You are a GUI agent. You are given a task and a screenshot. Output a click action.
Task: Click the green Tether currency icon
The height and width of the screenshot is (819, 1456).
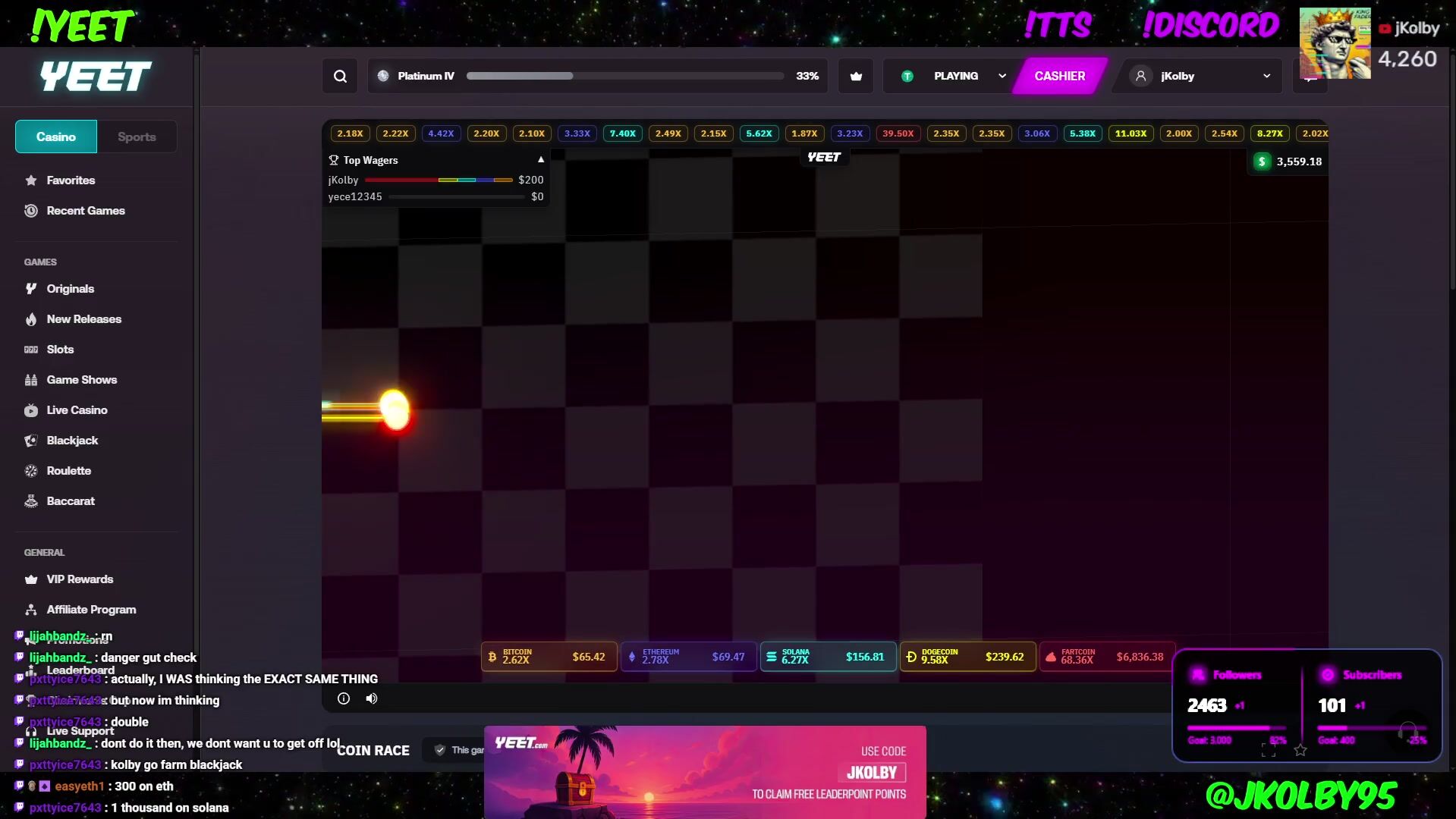[x=907, y=76]
